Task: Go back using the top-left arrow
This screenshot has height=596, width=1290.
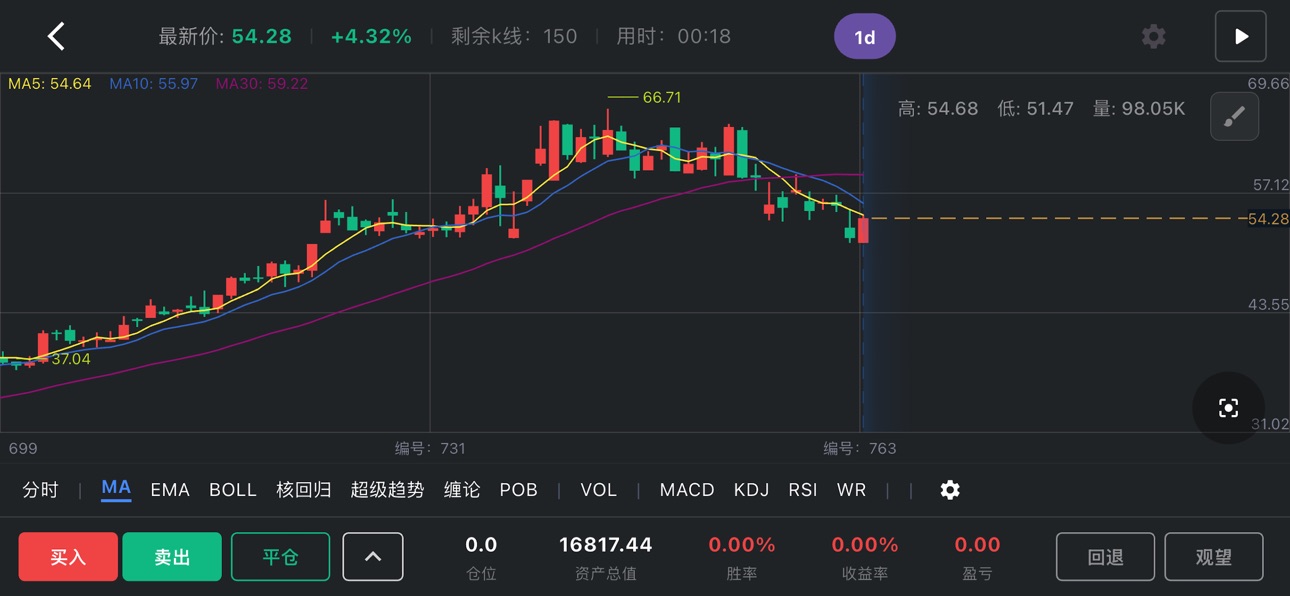Action: click(x=56, y=37)
